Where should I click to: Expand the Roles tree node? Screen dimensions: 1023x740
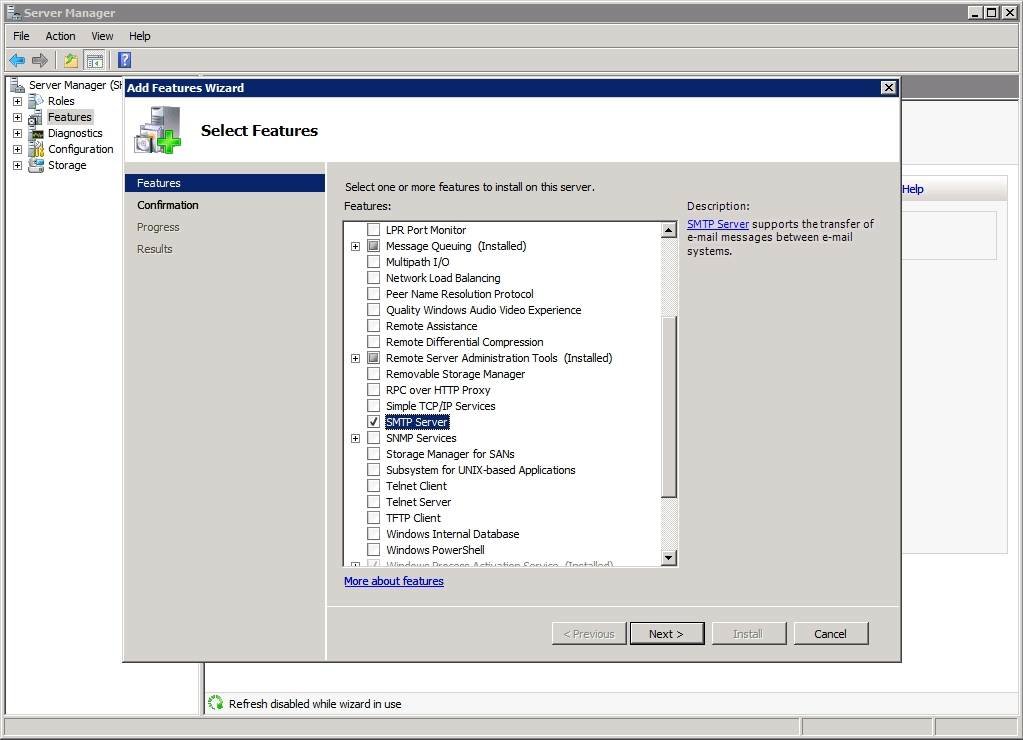click(x=17, y=101)
